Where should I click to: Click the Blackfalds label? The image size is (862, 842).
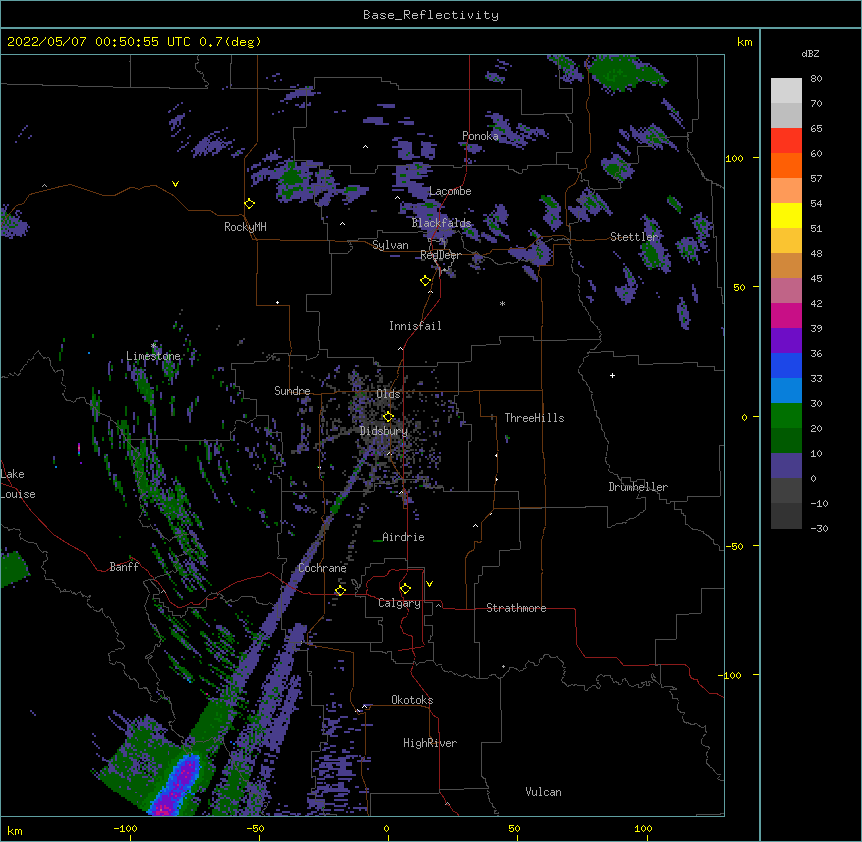[x=441, y=223]
